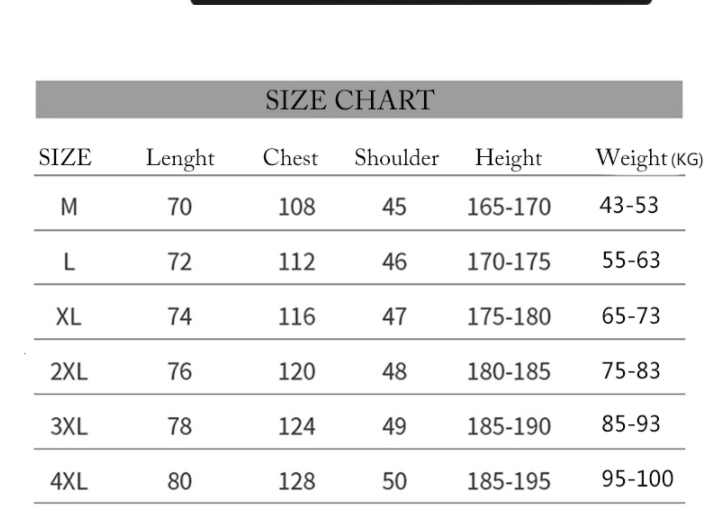The image size is (725, 526).
Task: Click the SIZE column header
Action: pos(65,158)
